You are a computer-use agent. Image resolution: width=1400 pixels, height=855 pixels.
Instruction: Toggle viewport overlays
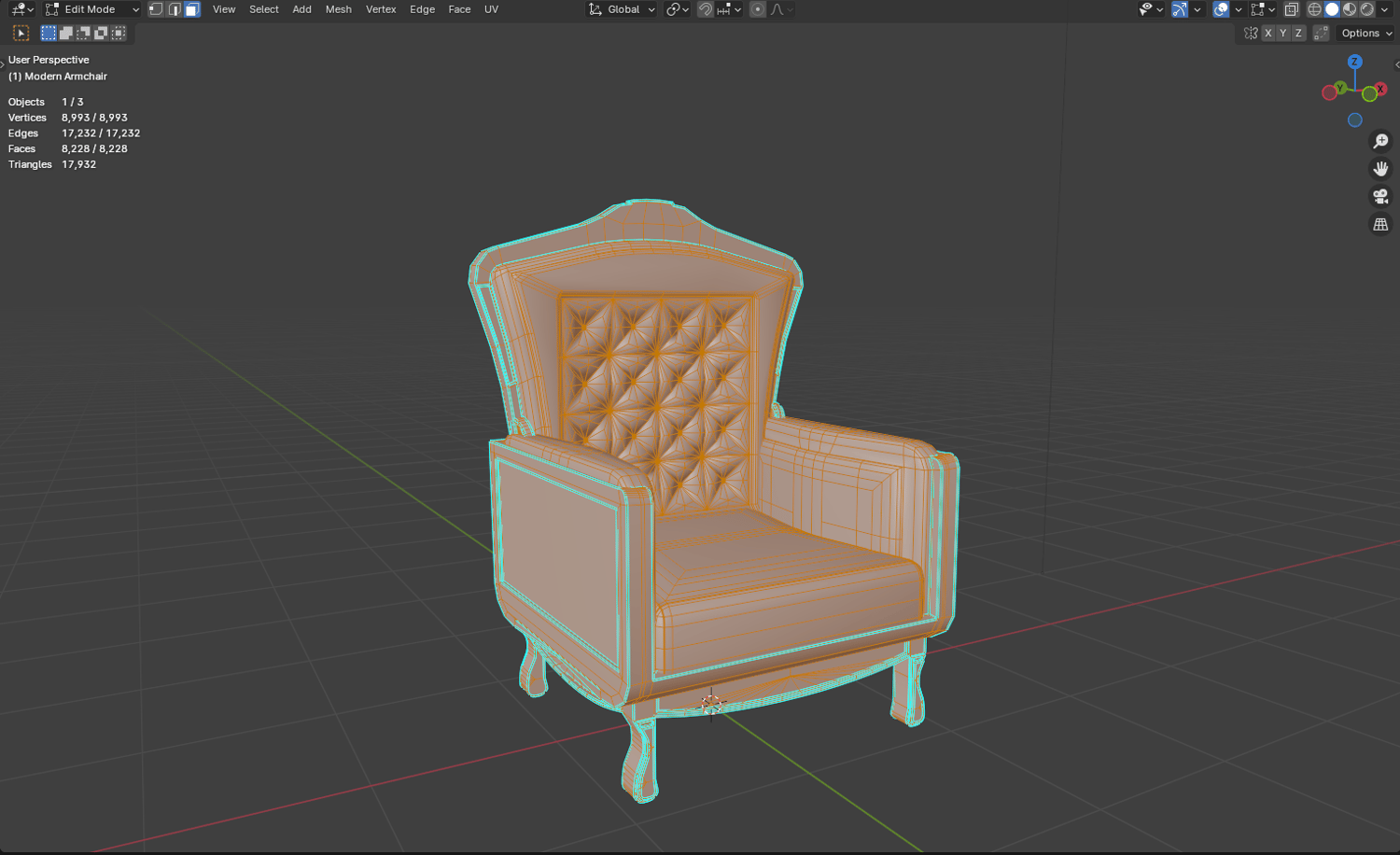click(1221, 9)
